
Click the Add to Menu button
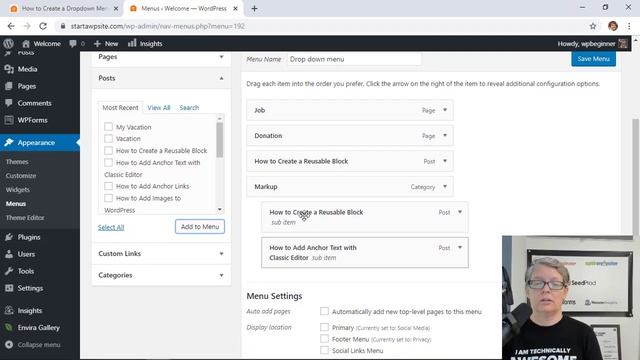click(200, 227)
